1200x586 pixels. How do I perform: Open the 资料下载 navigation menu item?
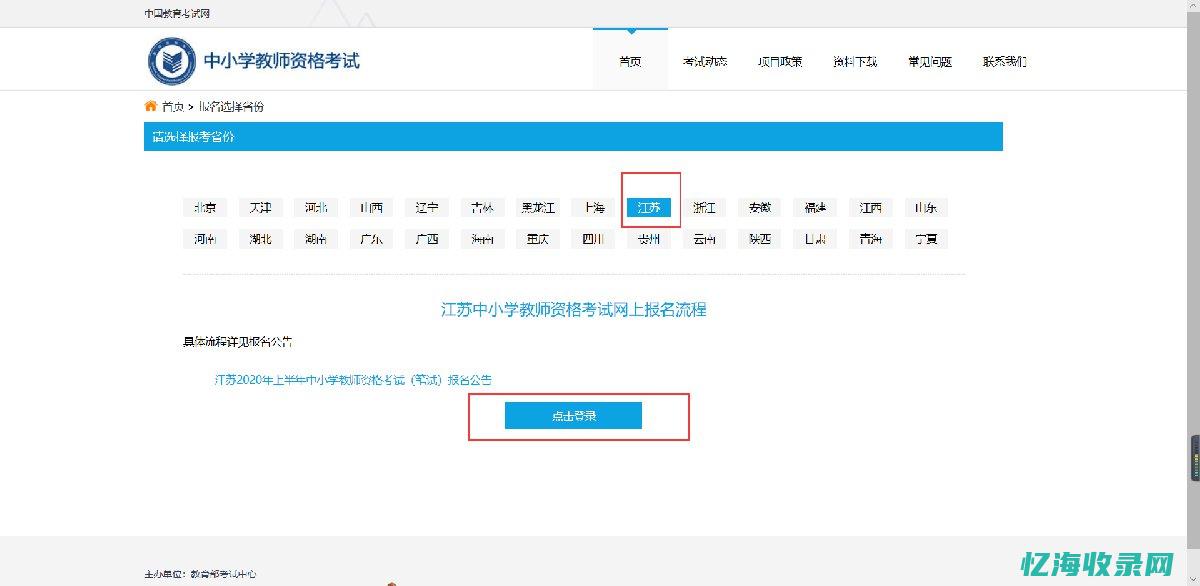click(x=854, y=60)
